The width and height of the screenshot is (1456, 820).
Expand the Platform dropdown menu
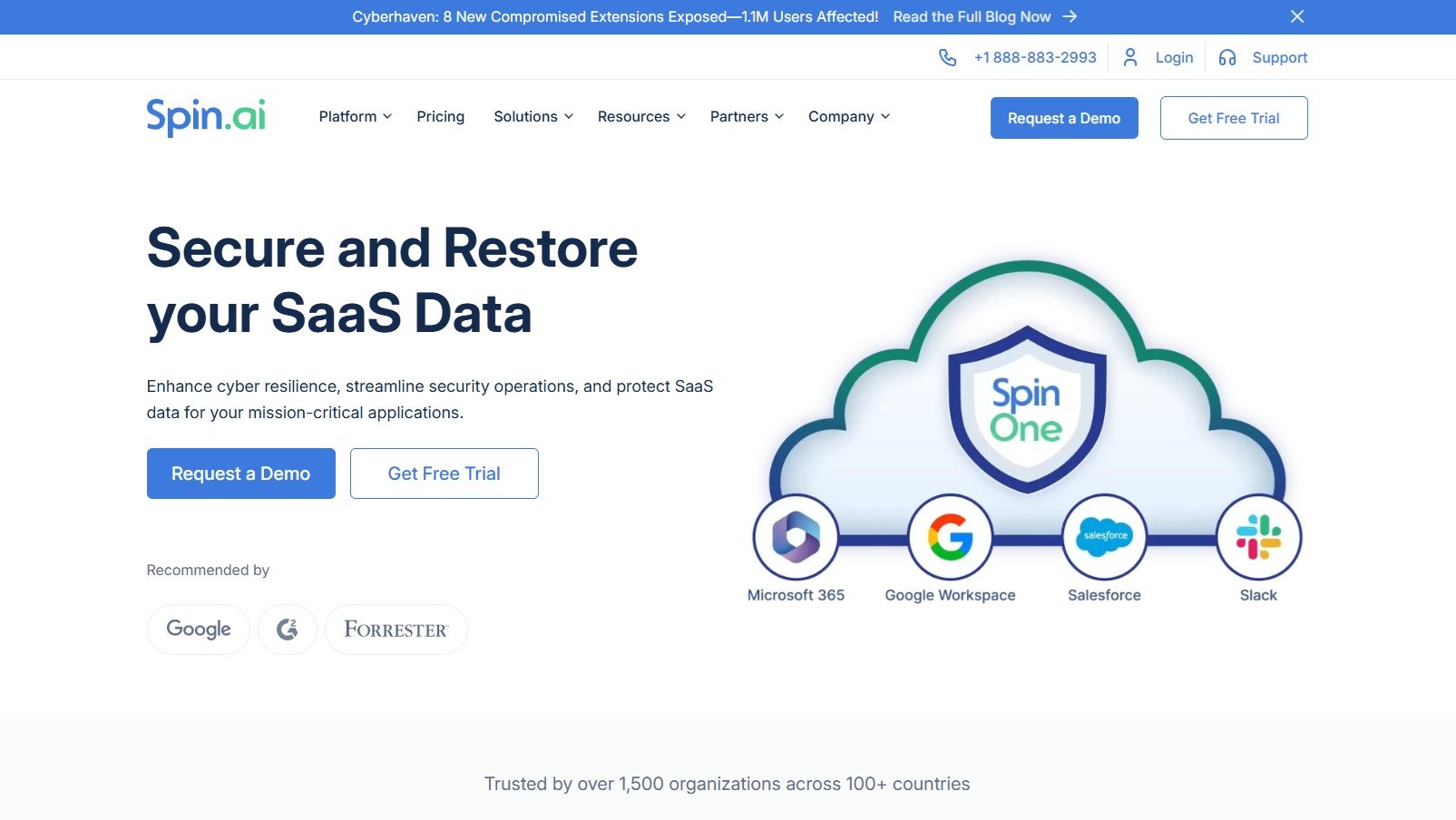click(x=355, y=117)
